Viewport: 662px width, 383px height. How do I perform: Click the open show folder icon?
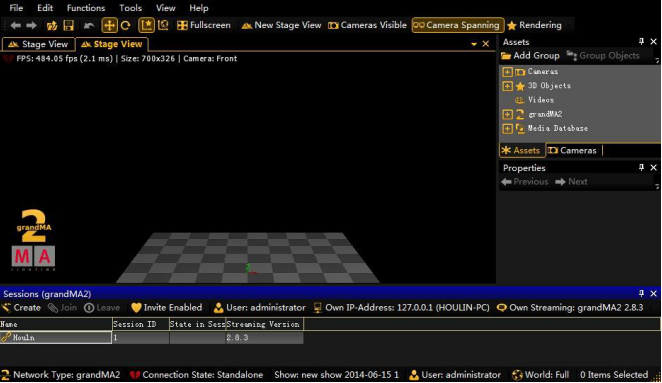[52, 26]
